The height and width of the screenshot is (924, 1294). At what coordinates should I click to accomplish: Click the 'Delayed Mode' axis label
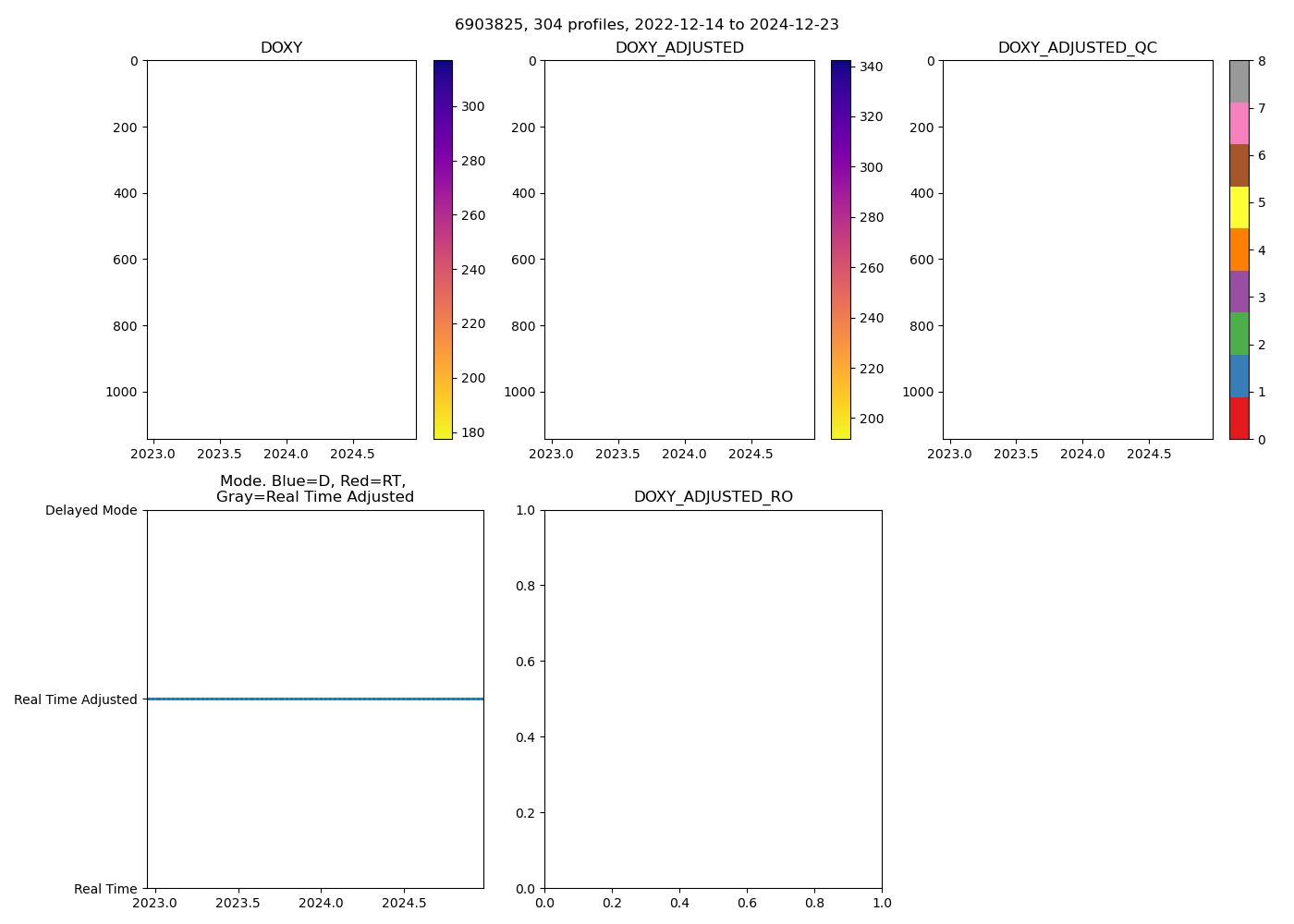click(91, 510)
